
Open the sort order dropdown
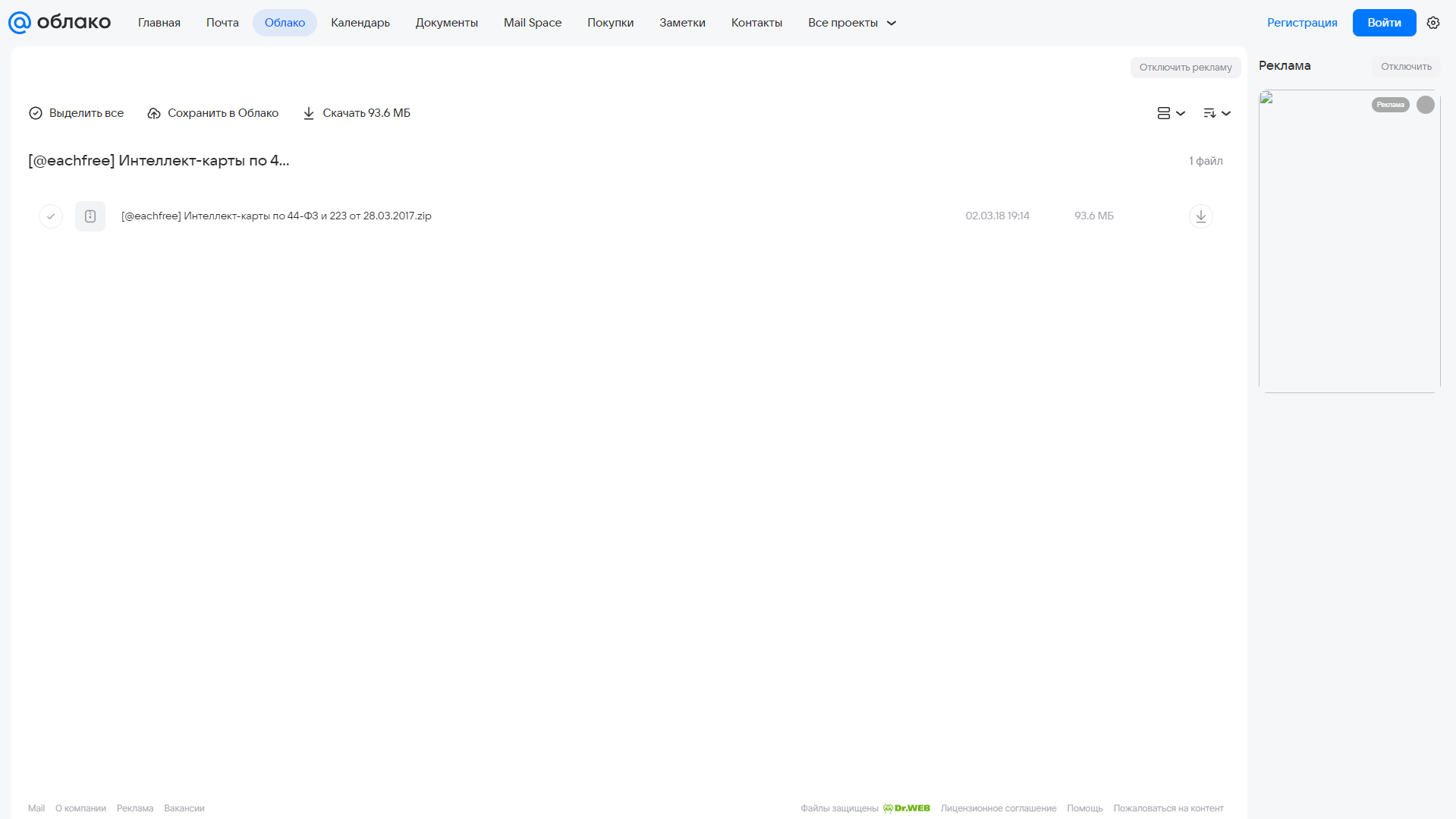[x=1217, y=113]
